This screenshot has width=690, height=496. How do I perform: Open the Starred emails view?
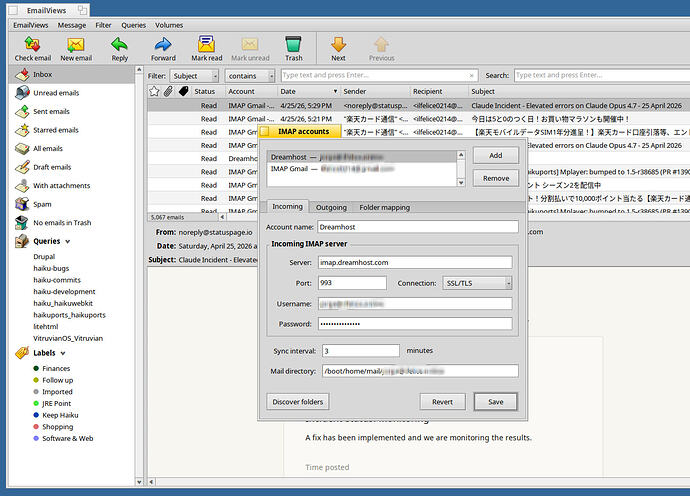click(x=71, y=130)
